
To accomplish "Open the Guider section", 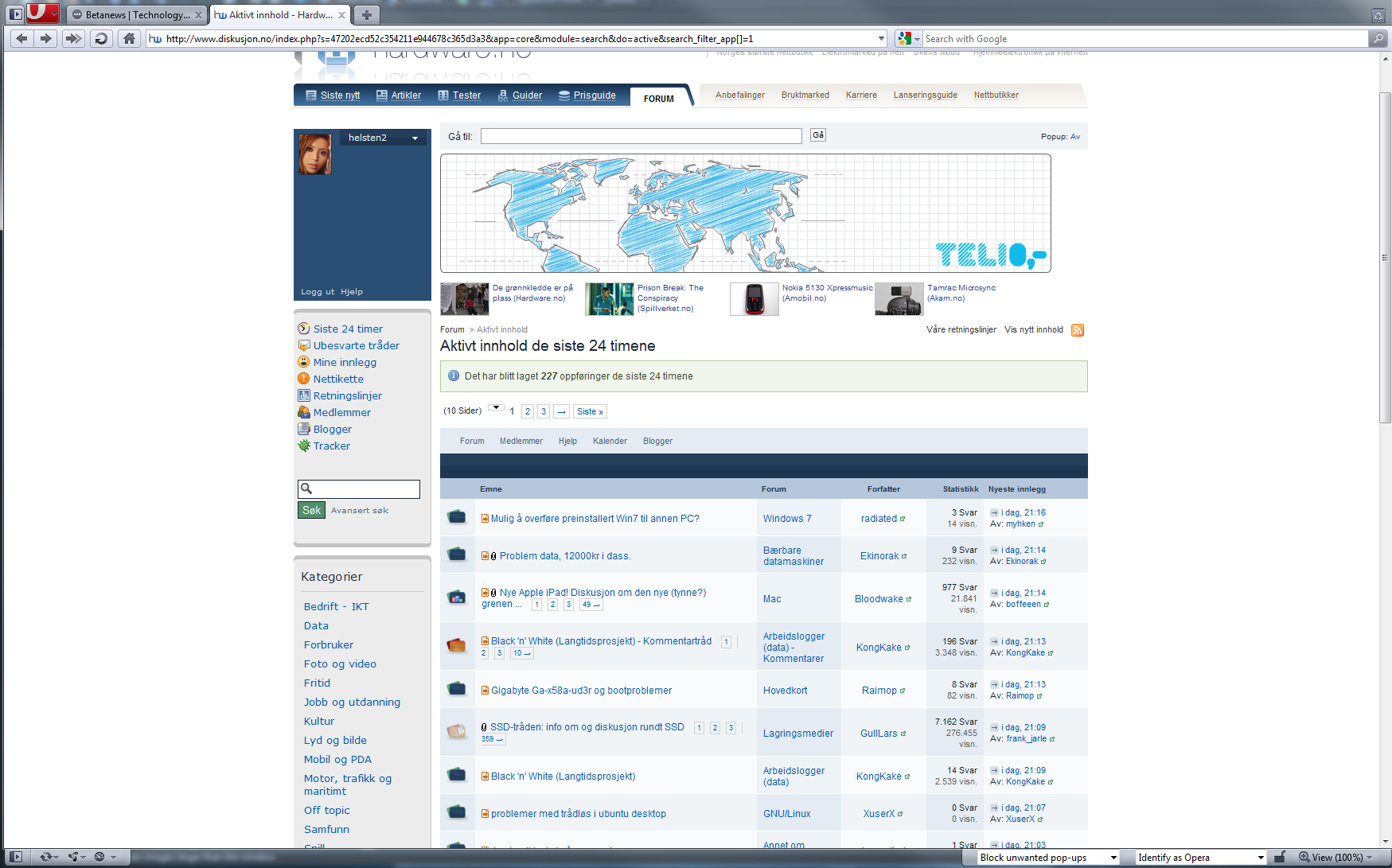I will [520, 95].
